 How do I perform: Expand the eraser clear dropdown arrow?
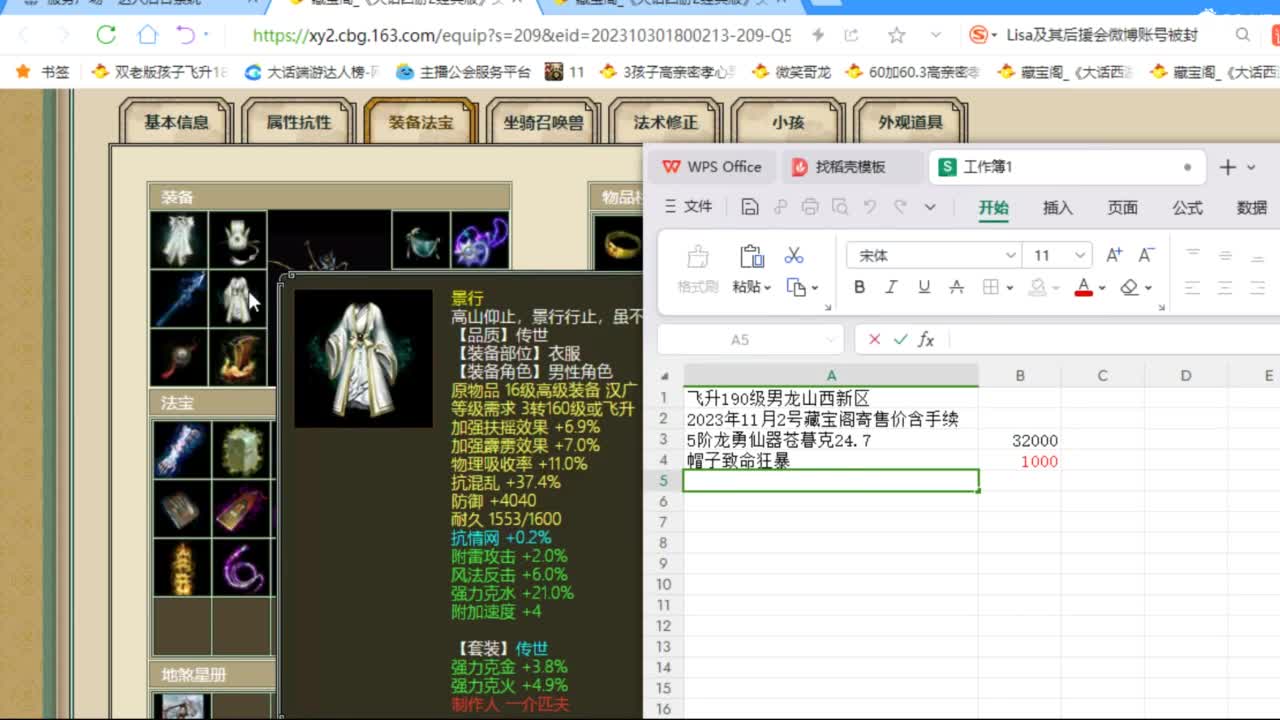click(x=1148, y=288)
